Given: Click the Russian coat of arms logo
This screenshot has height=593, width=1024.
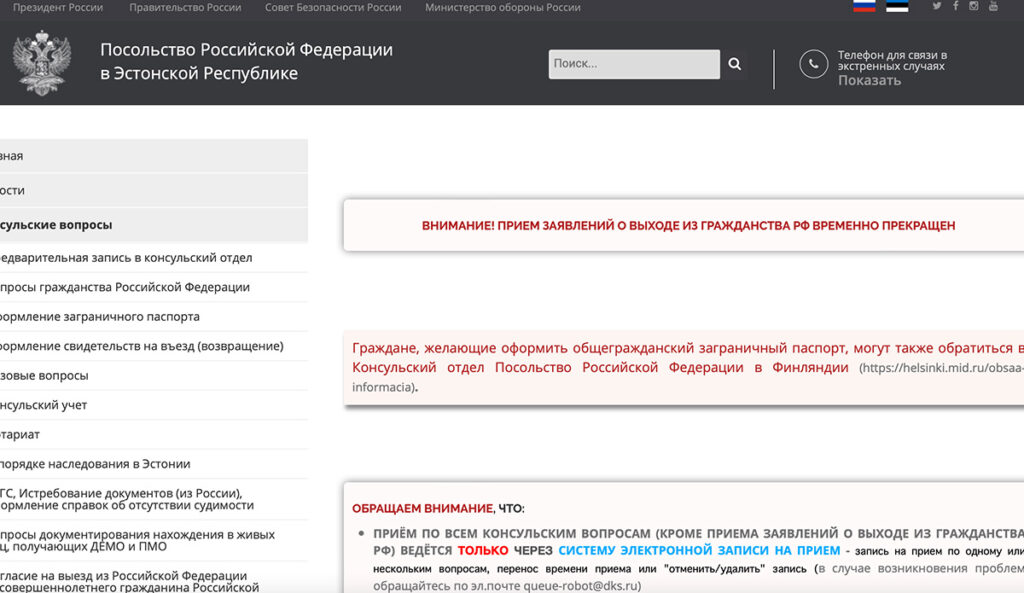Looking at the screenshot, I should 42,62.
